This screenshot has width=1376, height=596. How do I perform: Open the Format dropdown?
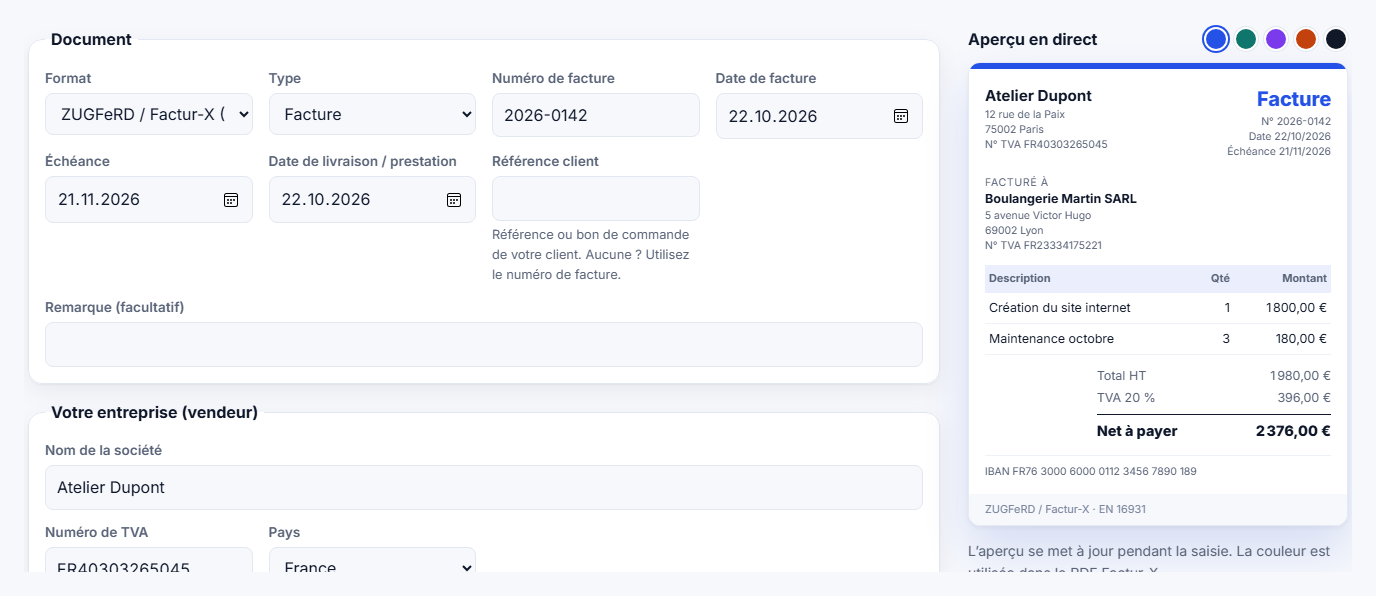pyautogui.click(x=149, y=114)
